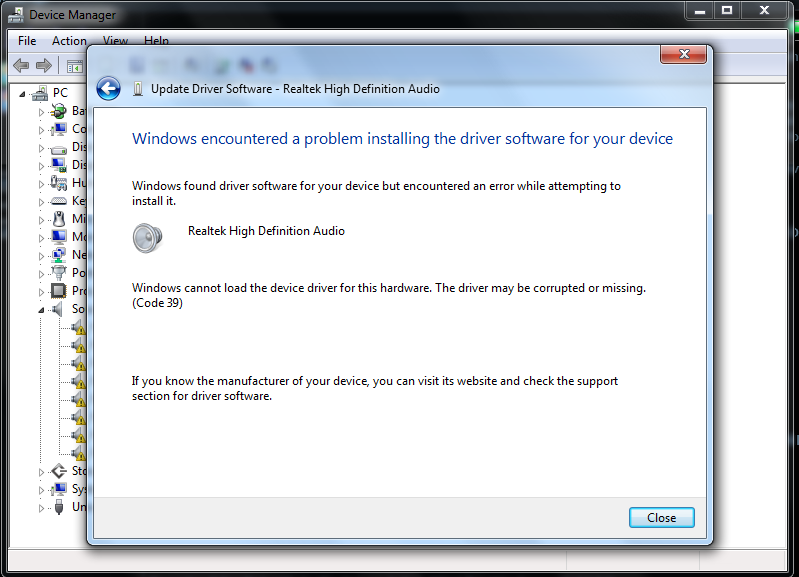Collapse the Sound controllers tree node

[41, 310]
